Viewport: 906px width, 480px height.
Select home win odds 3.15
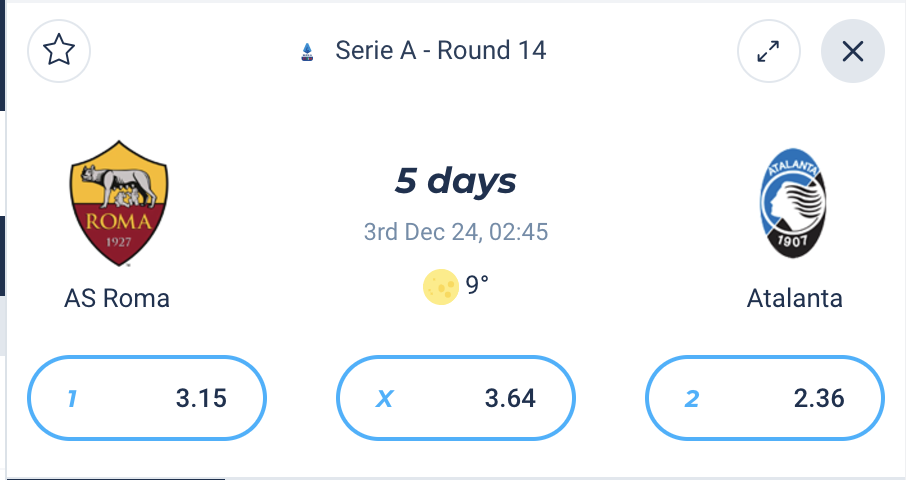coord(147,398)
